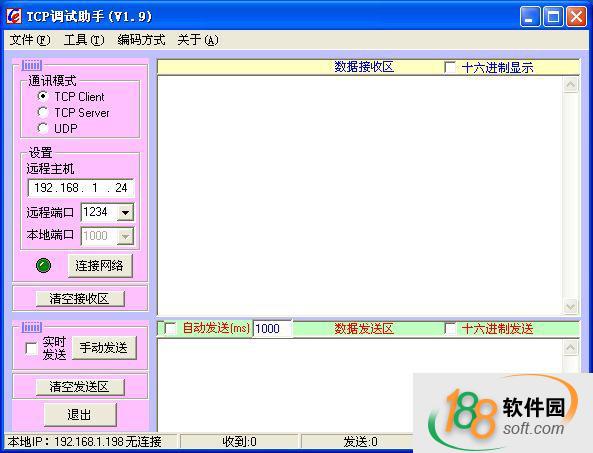Expand the 远程端口 dropdown
The image size is (593, 453).
(x=125, y=213)
